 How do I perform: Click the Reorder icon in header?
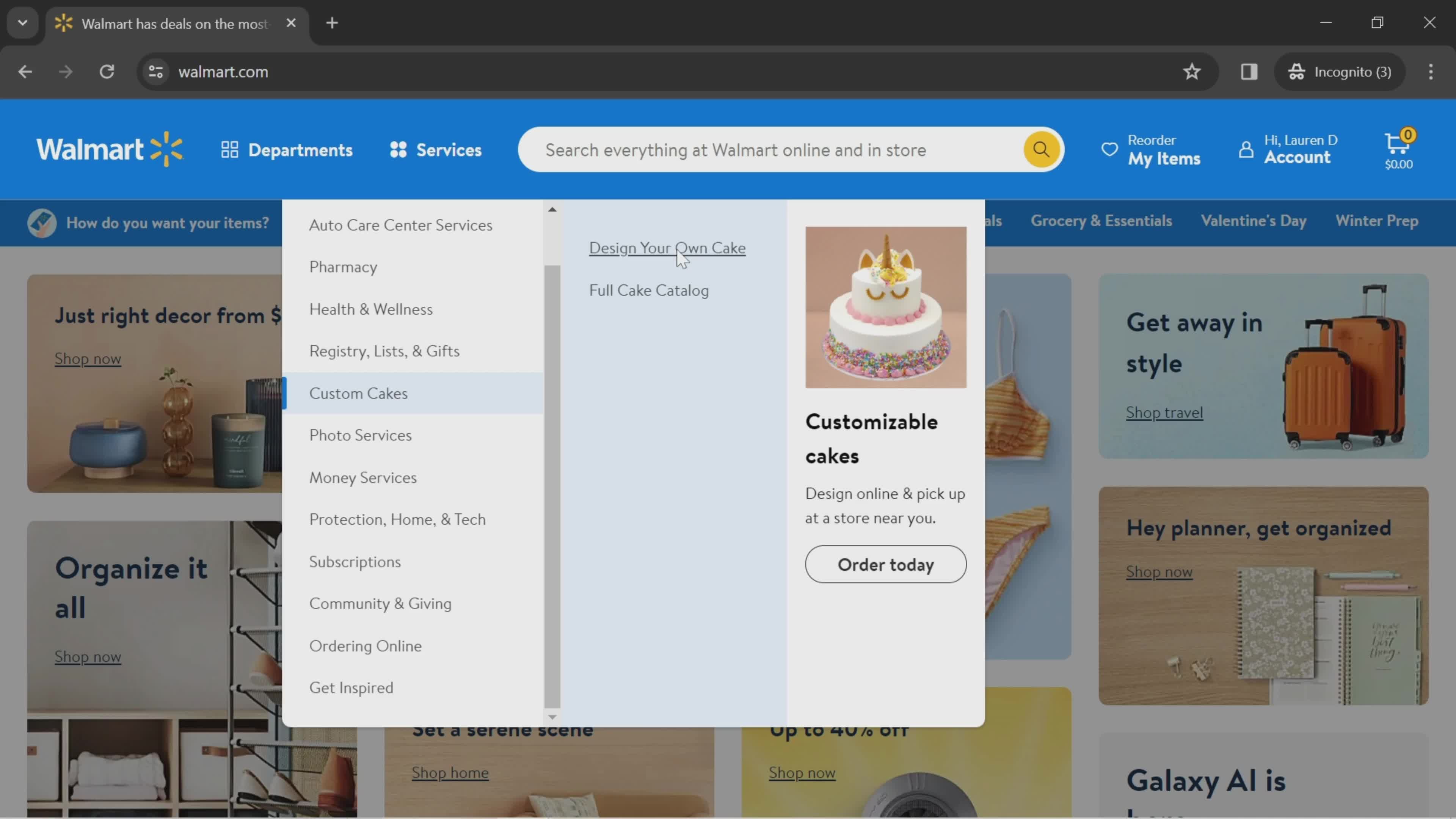tap(1109, 149)
